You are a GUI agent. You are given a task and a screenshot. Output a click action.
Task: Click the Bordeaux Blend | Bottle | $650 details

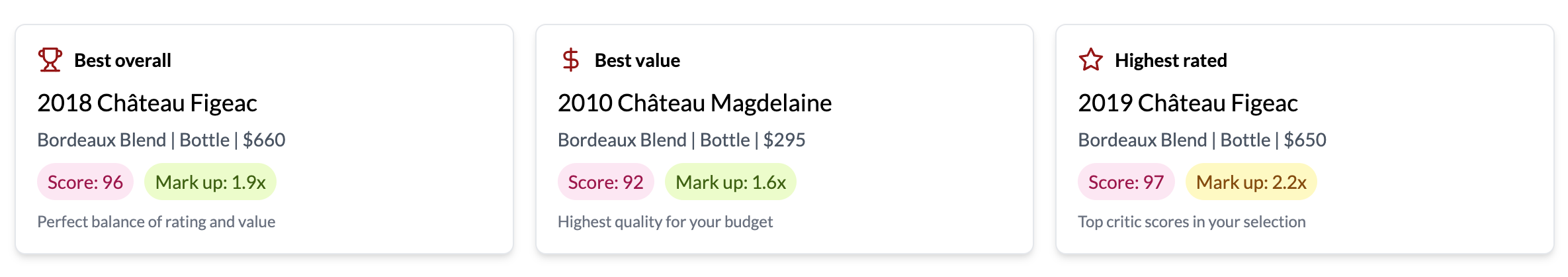(1202, 140)
